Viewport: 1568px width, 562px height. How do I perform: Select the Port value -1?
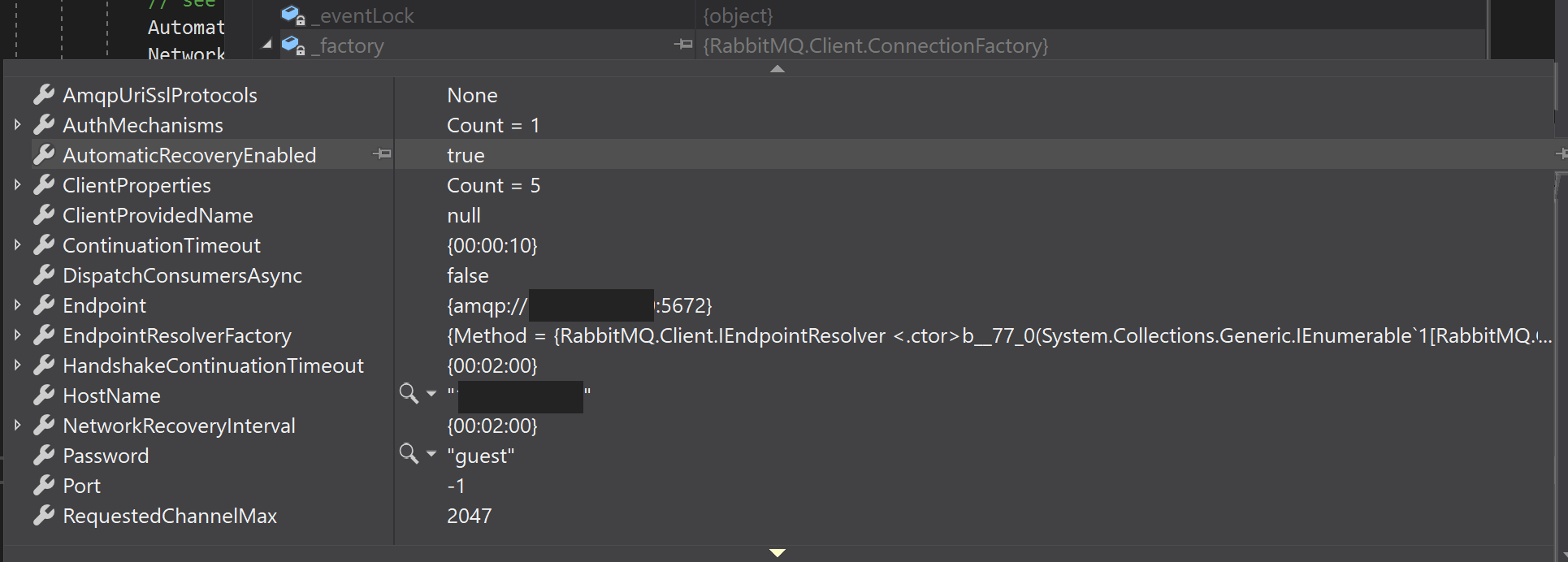click(456, 486)
